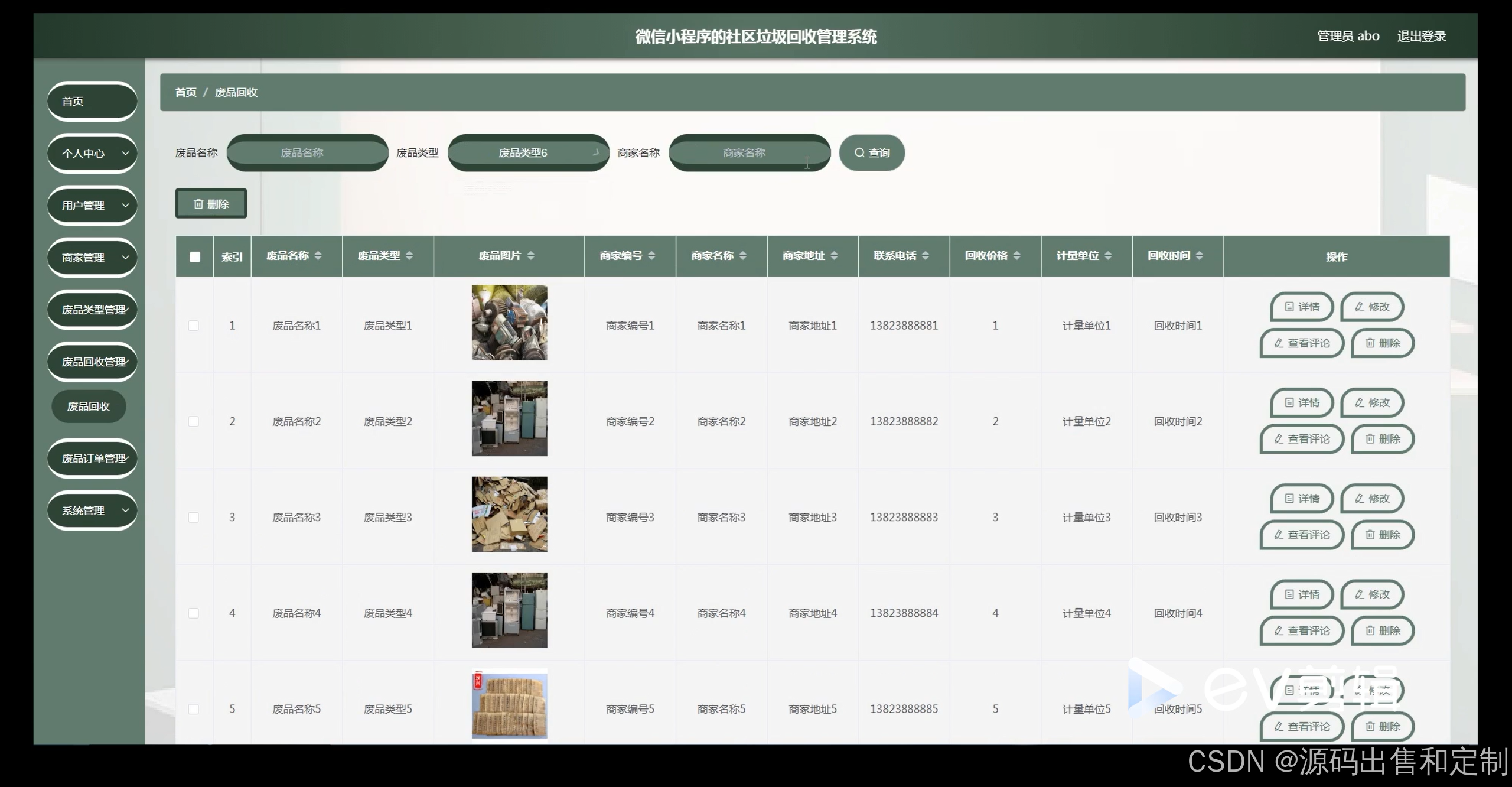Image resolution: width=1512 pixels, height=787 pixels.
Task: Click 退出登录 link in header
Action: pyautogui.click(x=1421, y=36)
